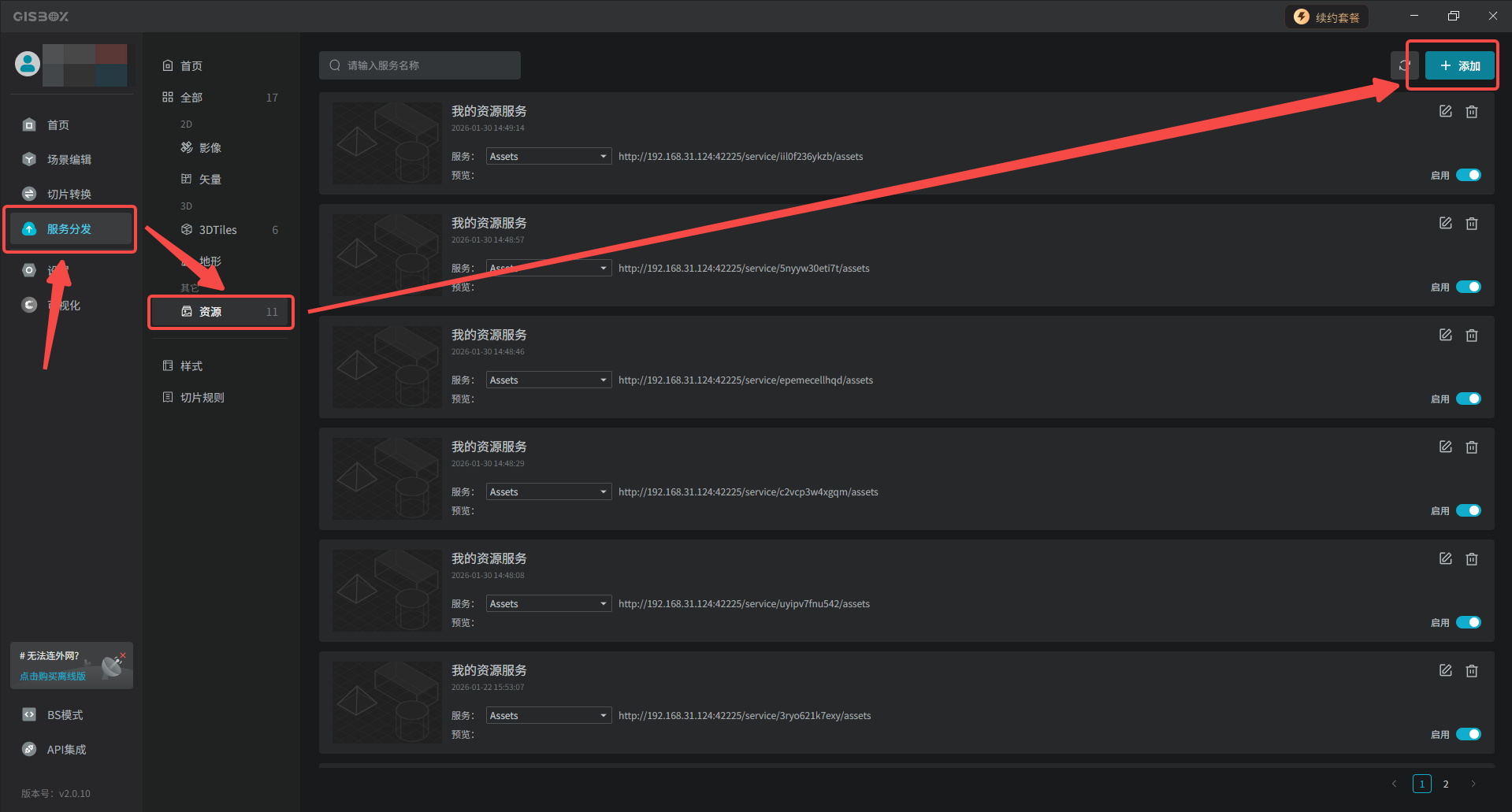This screenshot has width=1512, height=812.
Task: Edit the first resource service entry
Action: point(1445,112)
